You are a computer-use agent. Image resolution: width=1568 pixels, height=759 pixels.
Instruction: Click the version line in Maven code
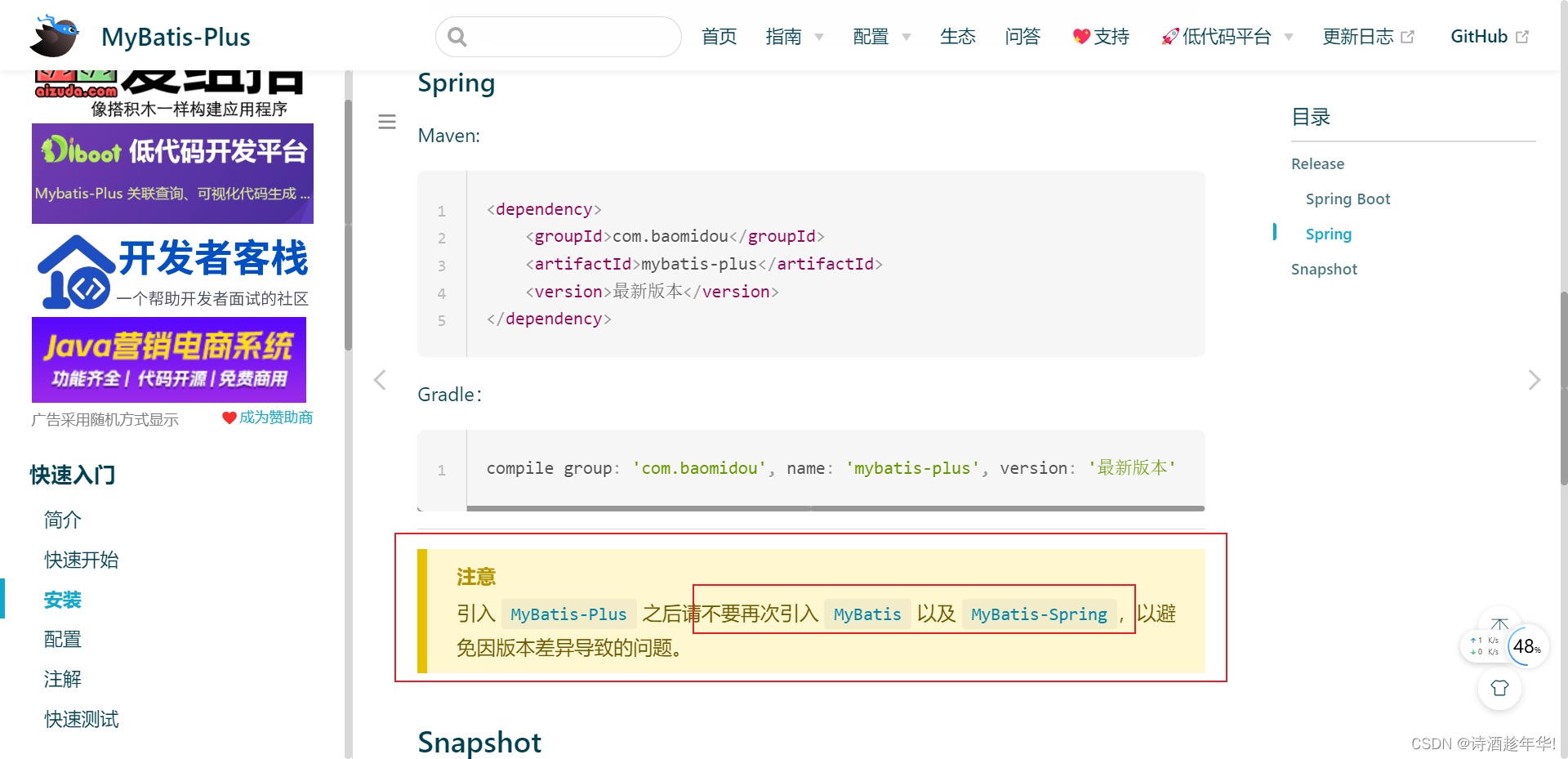[652, 292]
